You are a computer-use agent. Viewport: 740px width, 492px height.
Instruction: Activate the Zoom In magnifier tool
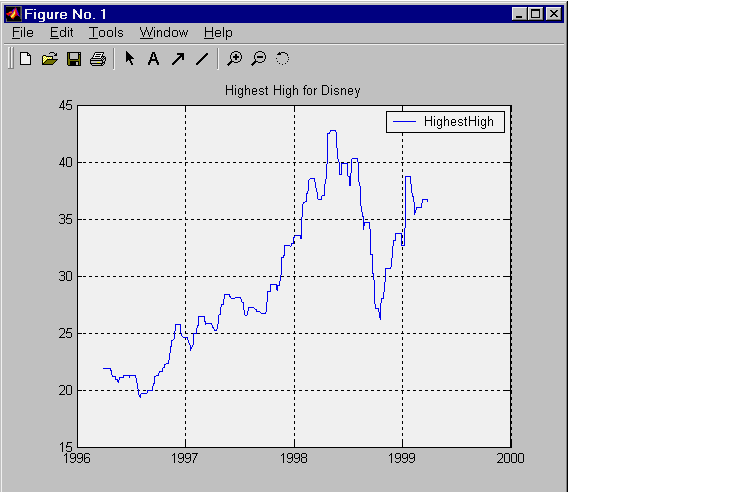[234, 59]
